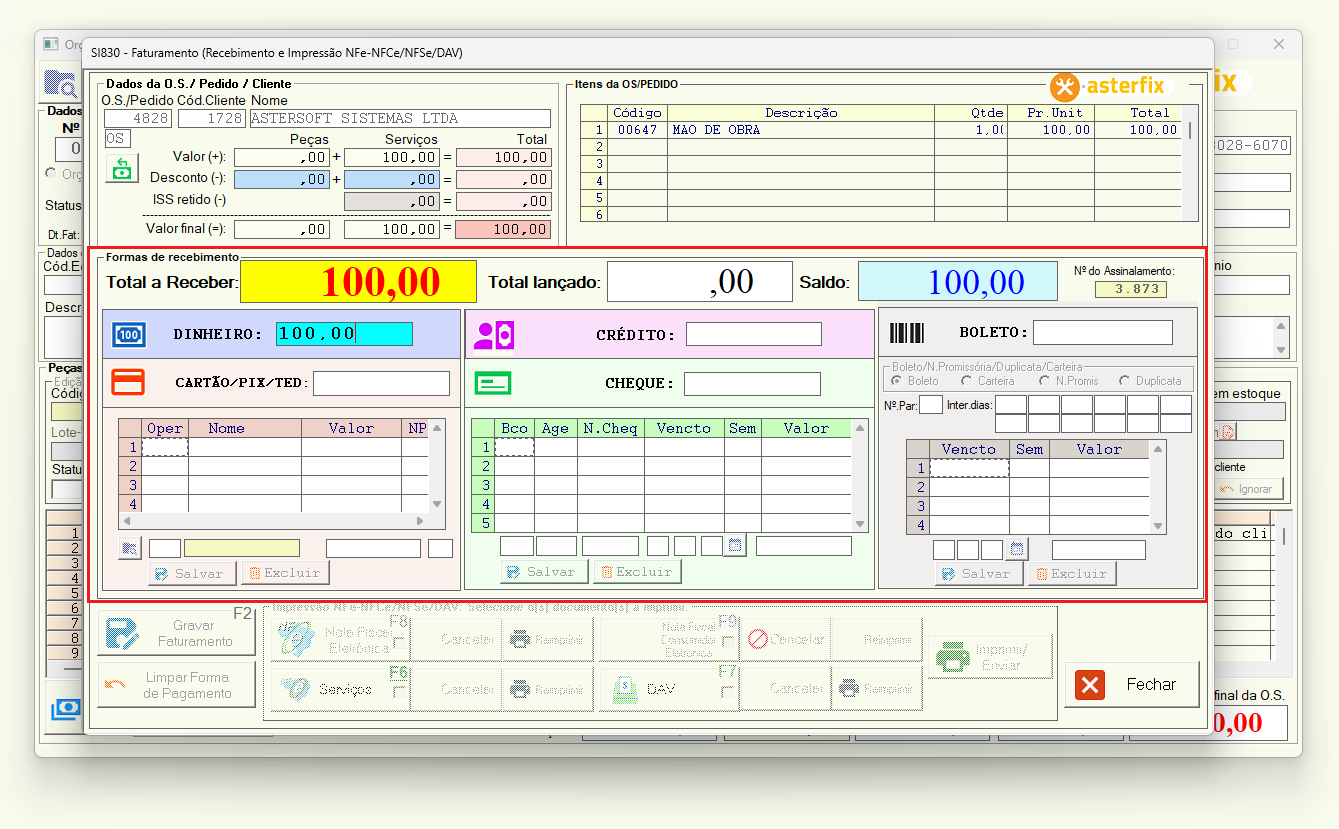The image size is (1339, 829).
Task: Click the green padlock icon below OS field
Action: 121,168
